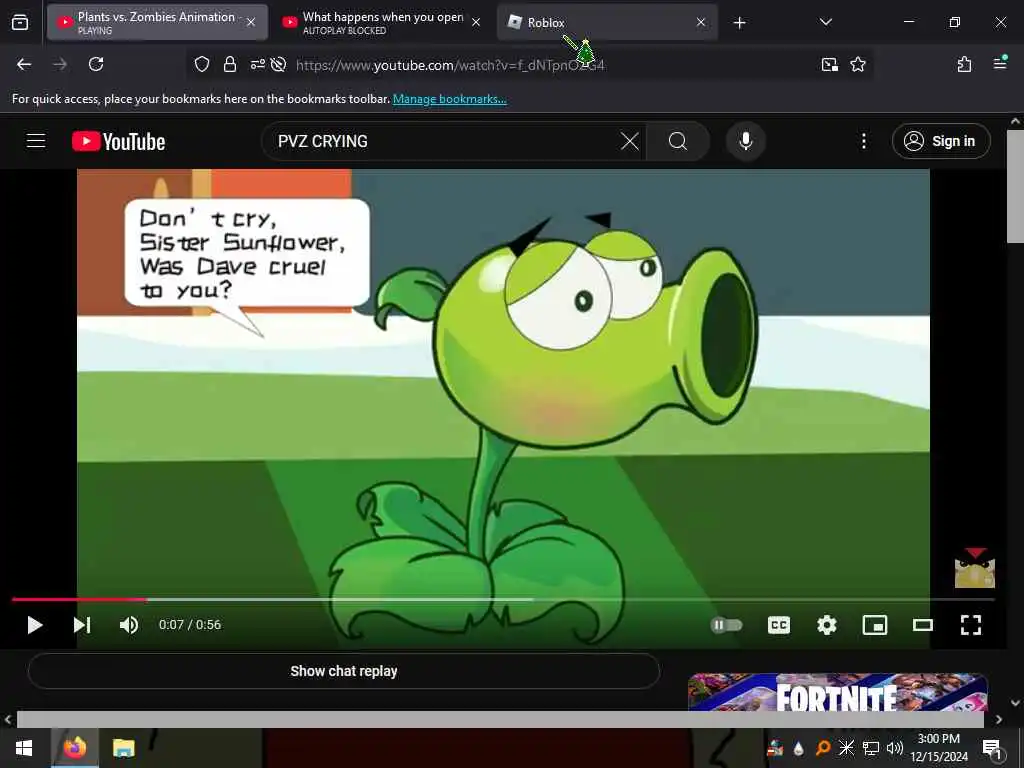
Task: Run the YouTube search magnifier button
Action: coord(678,141)
